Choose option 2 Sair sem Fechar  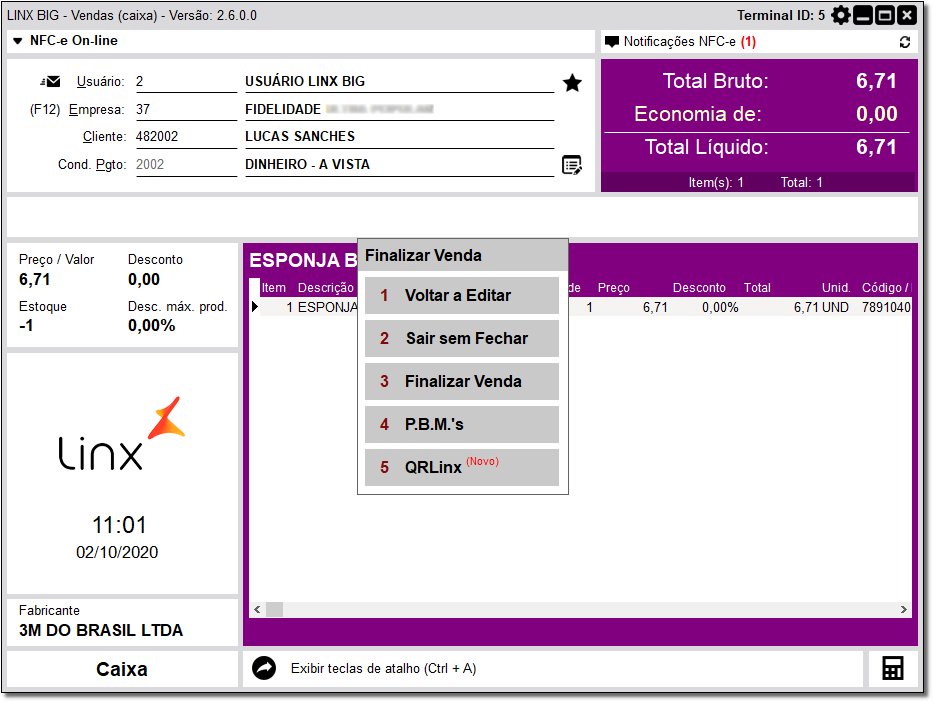pyautogui.click(x=462, y=339)
